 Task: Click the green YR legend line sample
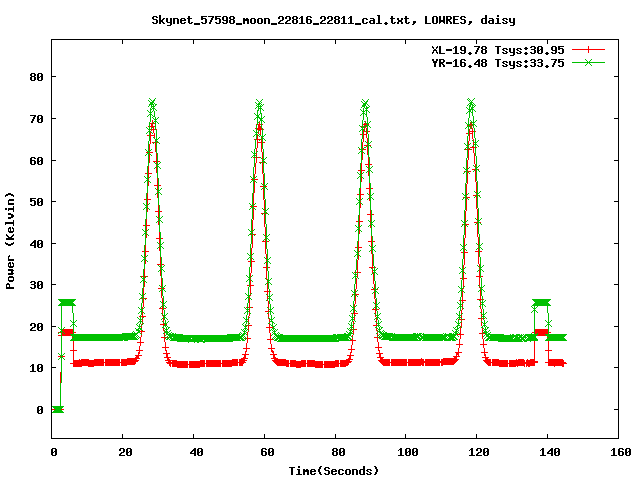588,62
